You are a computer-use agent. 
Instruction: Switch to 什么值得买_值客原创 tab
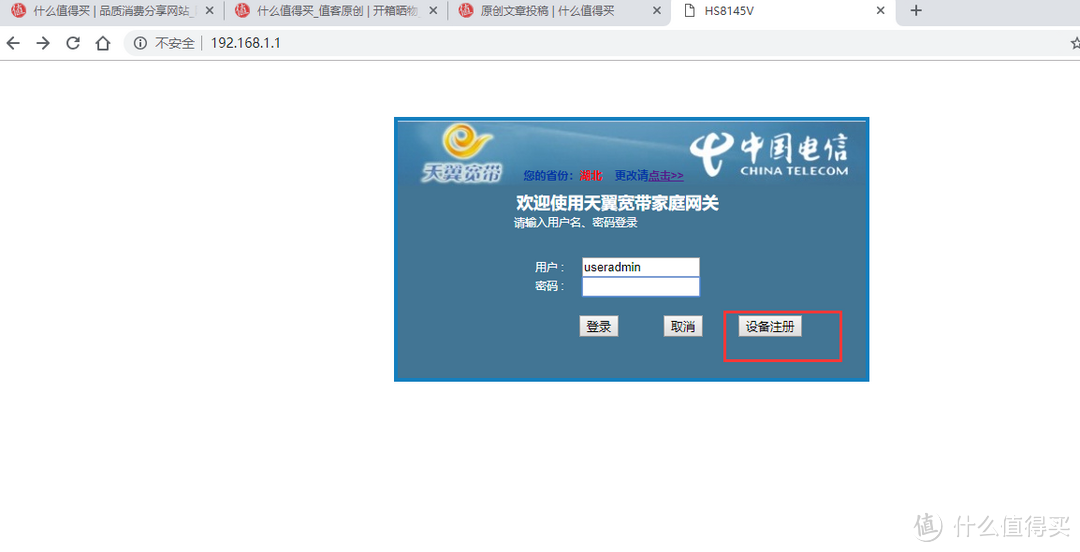click(336, 10)
